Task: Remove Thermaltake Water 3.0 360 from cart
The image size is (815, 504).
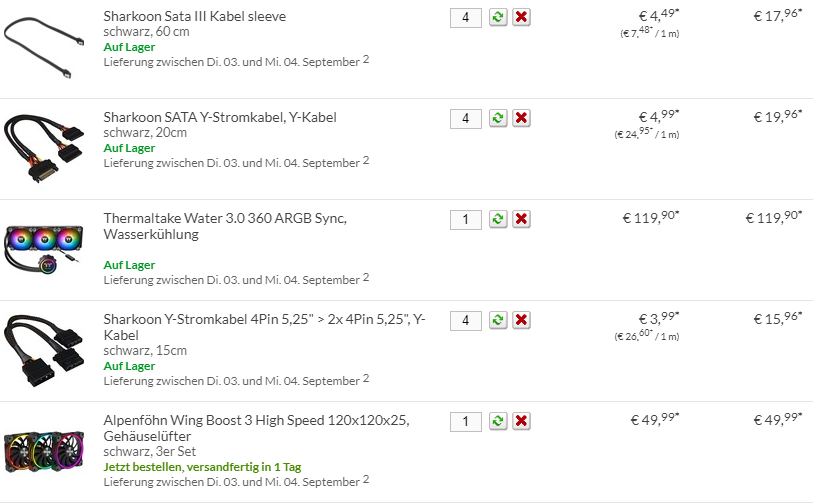Action: 521,219
